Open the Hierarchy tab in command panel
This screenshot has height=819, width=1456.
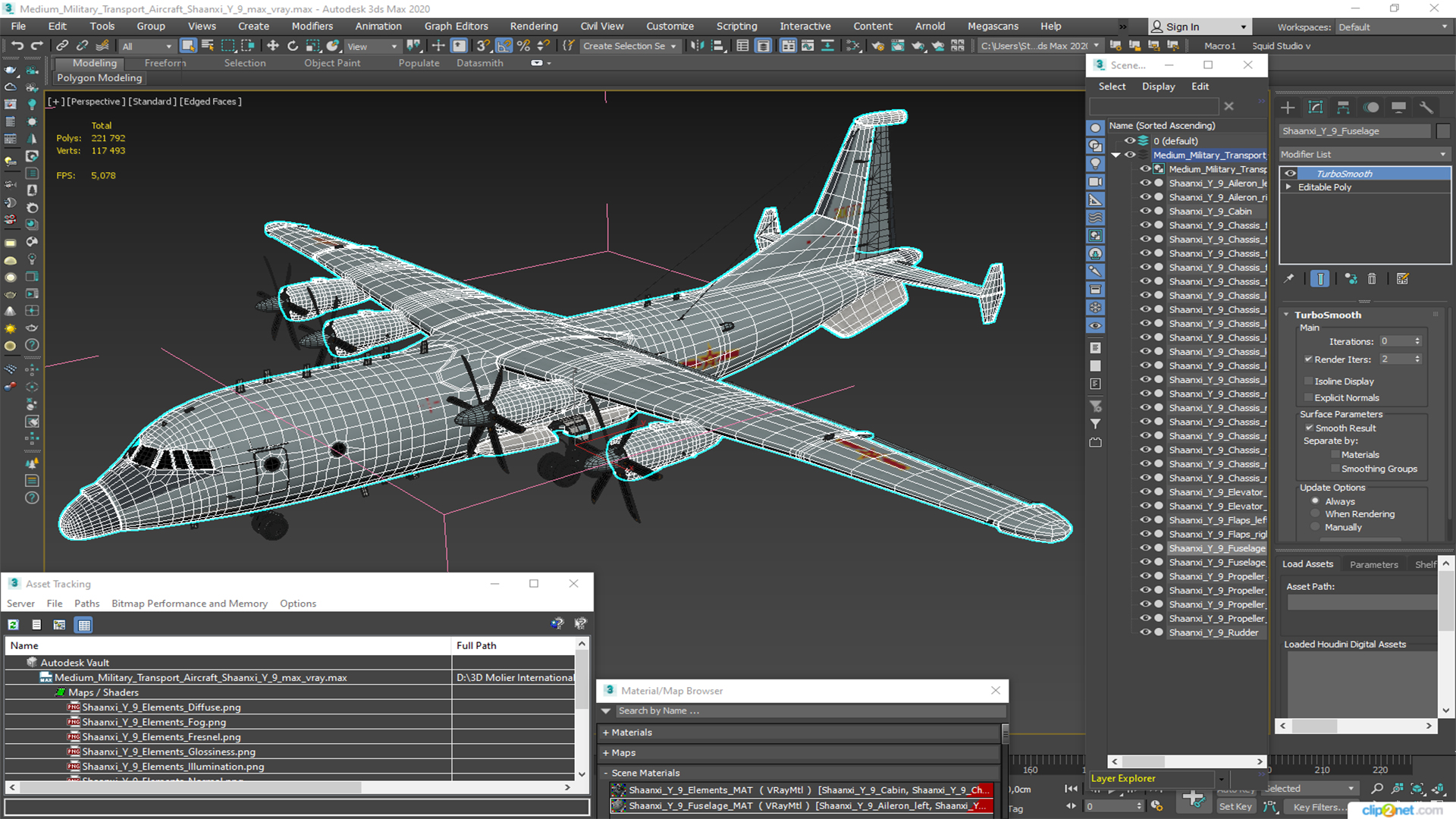coord(1343,107)
